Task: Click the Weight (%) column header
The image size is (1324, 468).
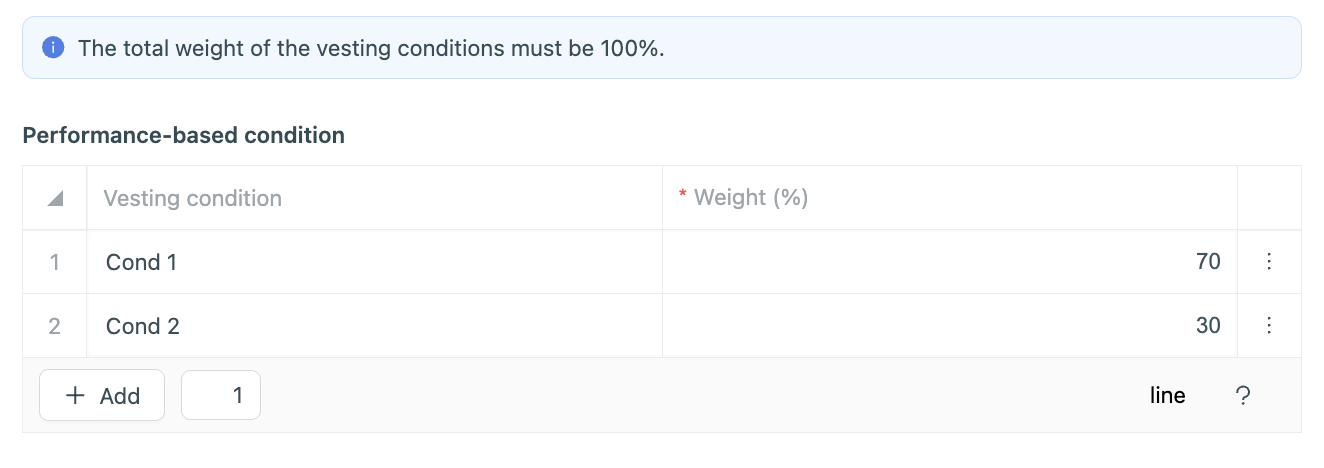Action: (x=750, y=198)
